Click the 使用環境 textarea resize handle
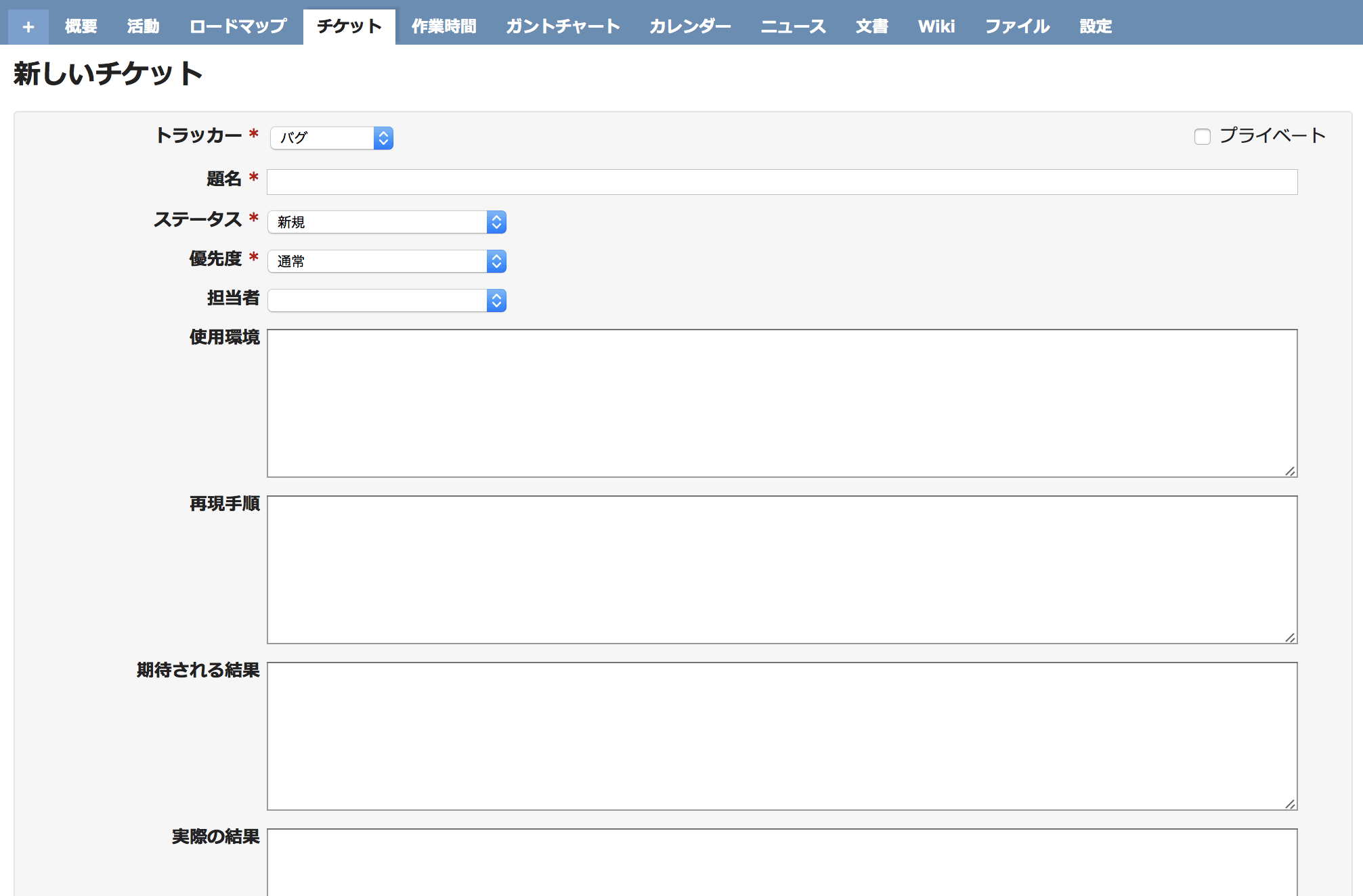The height and width of the screenshot is (896, 1363). (1291, 471)
